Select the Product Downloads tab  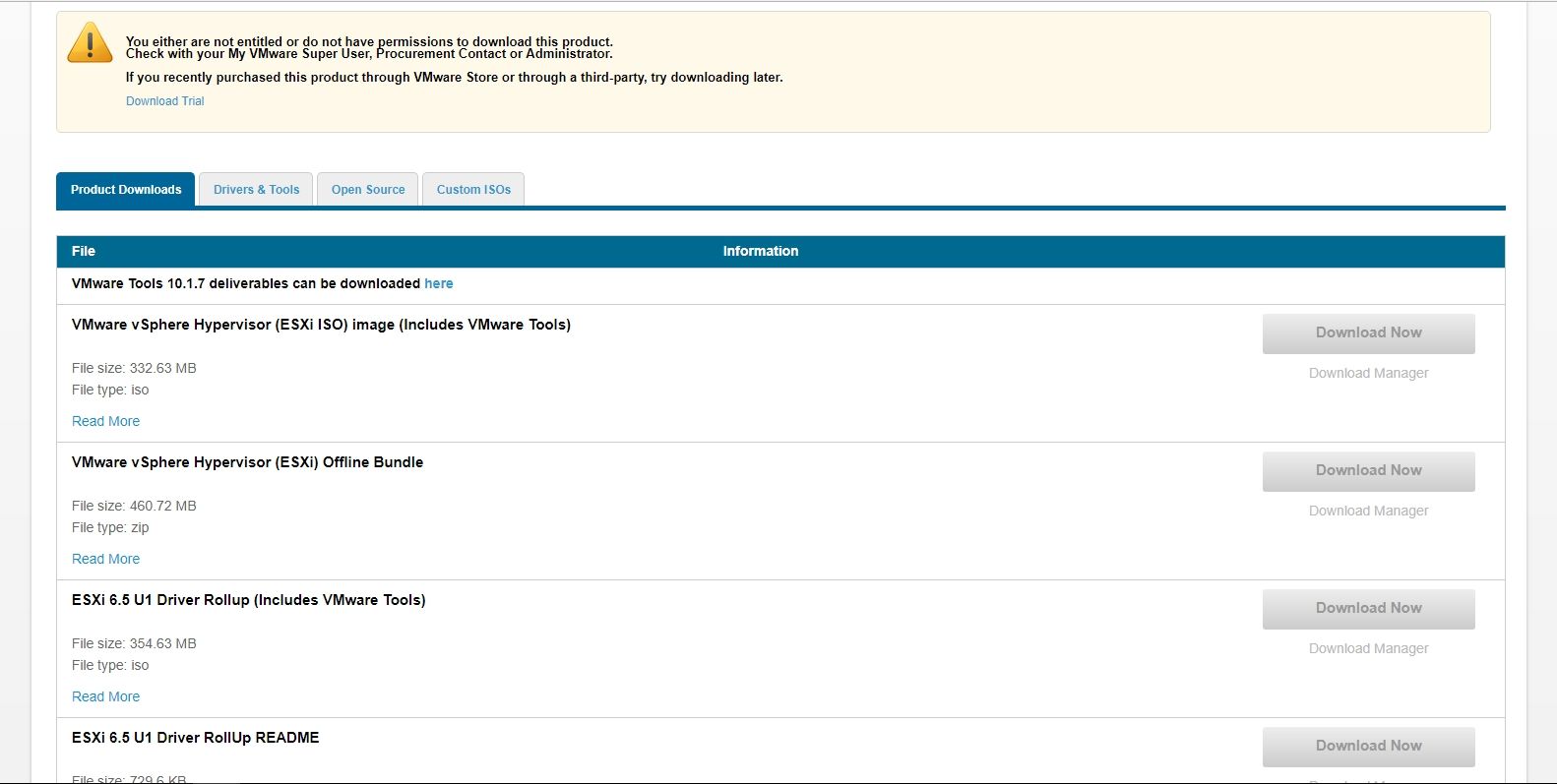click(126, 190)
